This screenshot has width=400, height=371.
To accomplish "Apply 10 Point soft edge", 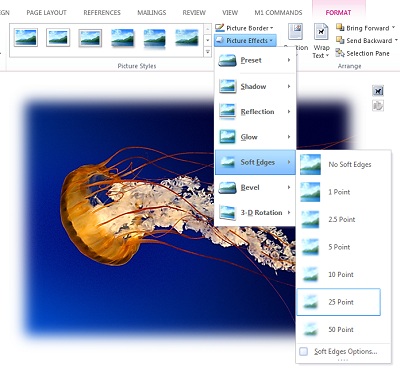I will (338, 275).
